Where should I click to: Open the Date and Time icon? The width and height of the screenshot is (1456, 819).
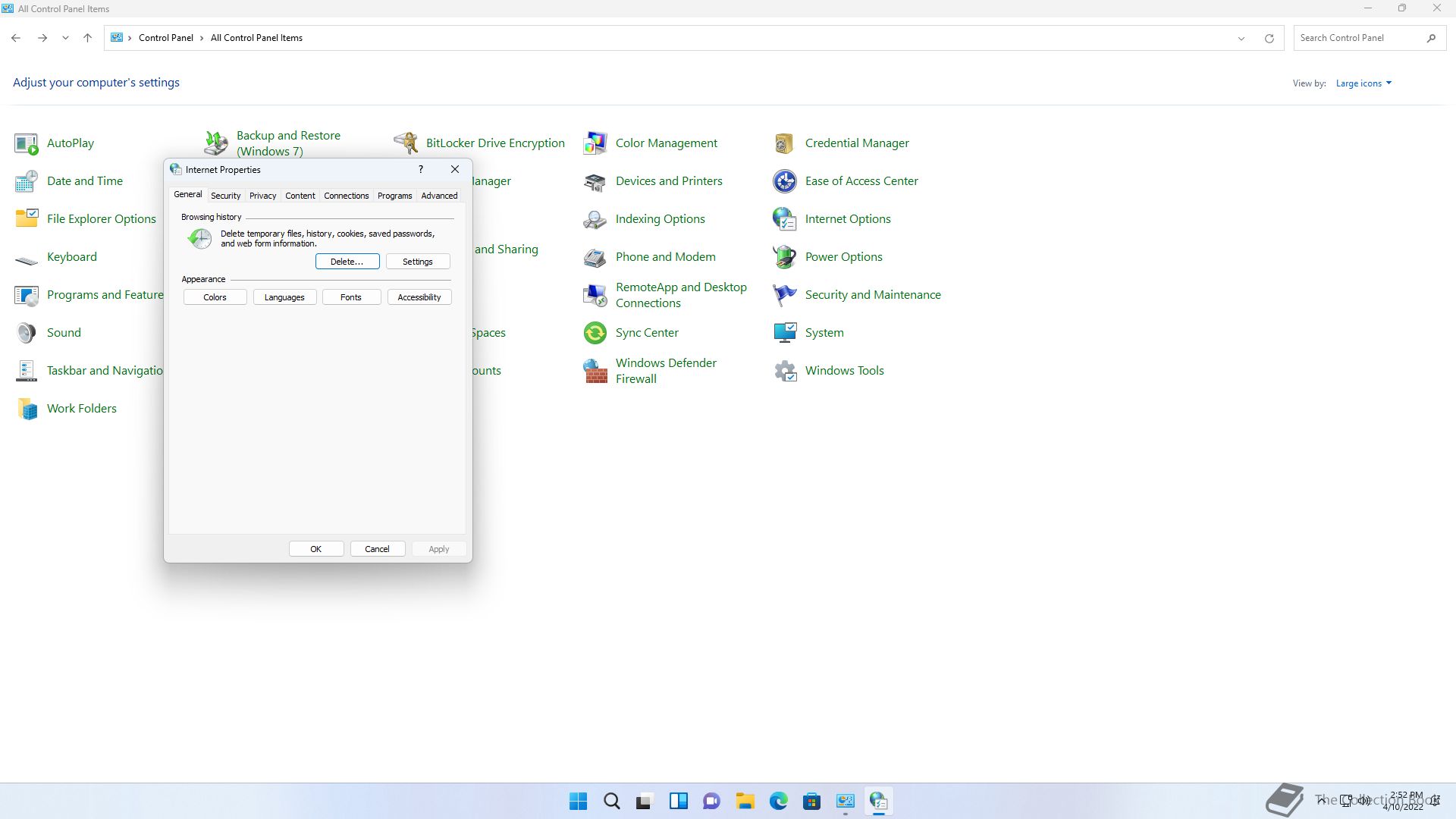[27, 181]
